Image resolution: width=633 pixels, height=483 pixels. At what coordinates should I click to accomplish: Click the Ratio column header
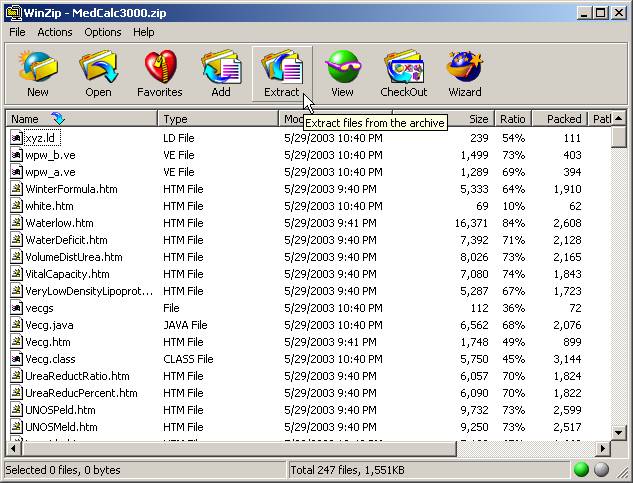[513, 119]
